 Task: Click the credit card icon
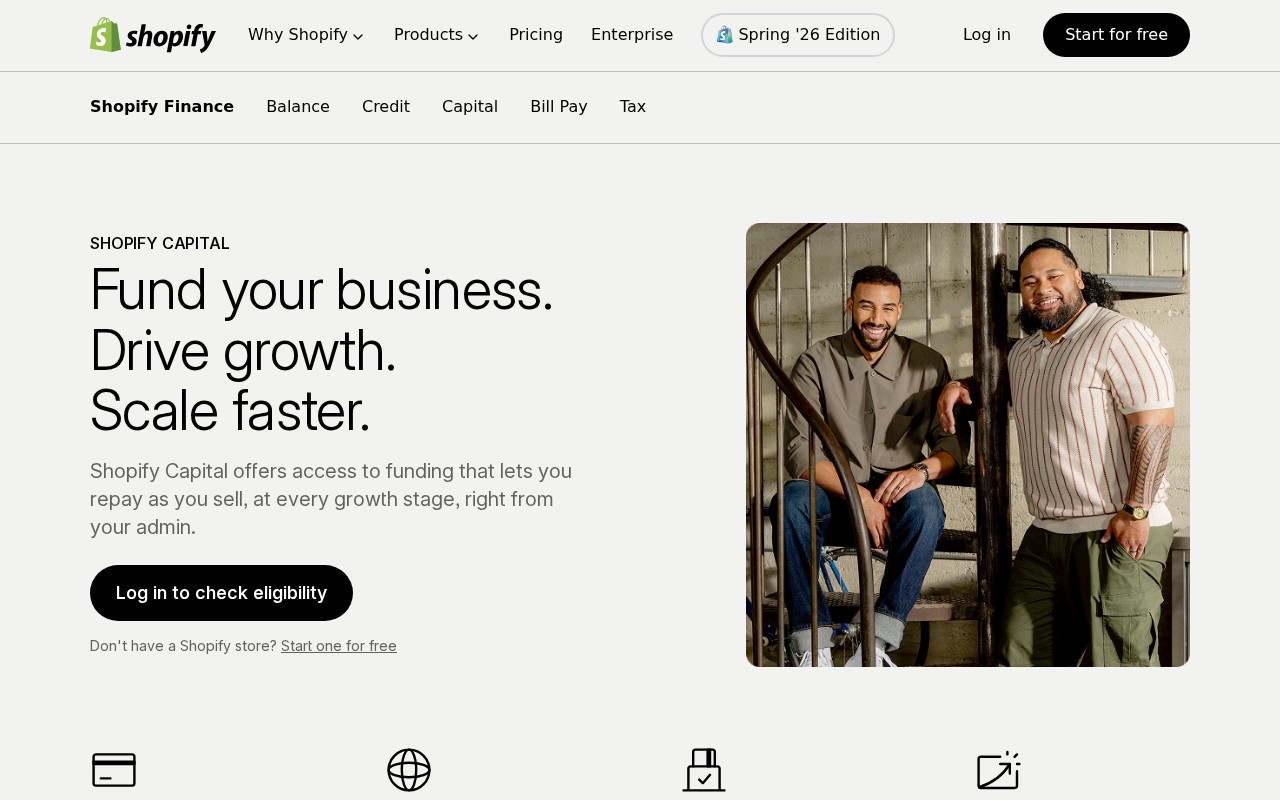click(114, 770)
